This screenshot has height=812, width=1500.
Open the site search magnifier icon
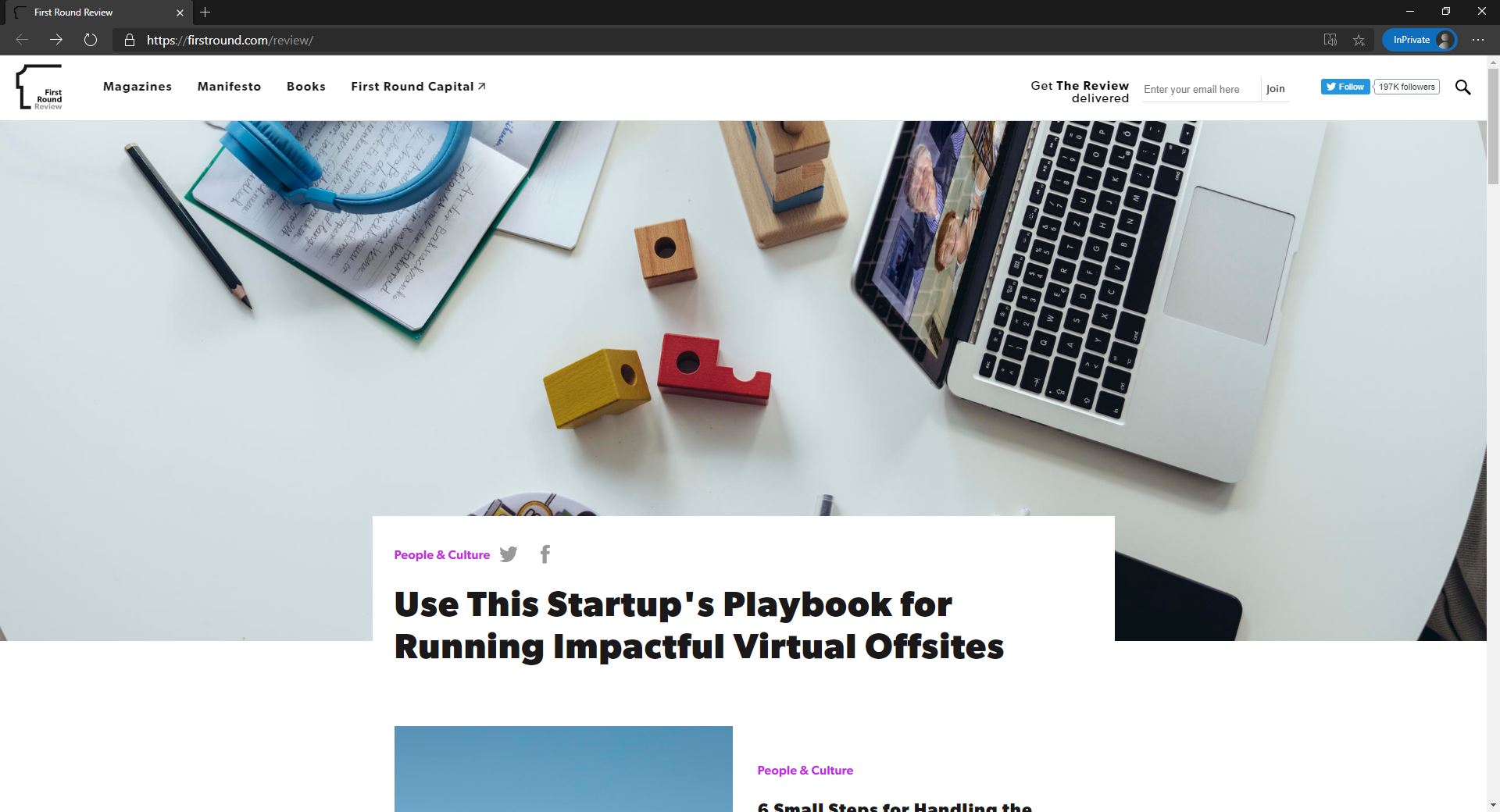(1462, 87)
